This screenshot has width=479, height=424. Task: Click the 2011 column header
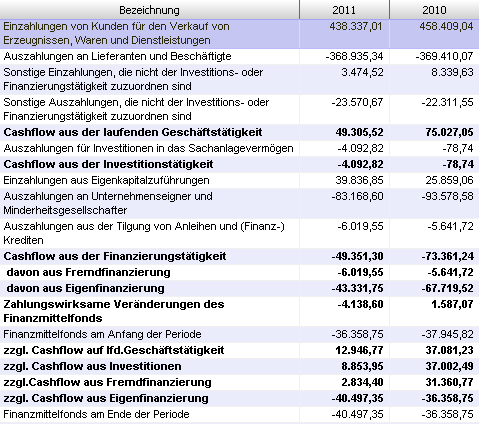[x=344, y=10]
